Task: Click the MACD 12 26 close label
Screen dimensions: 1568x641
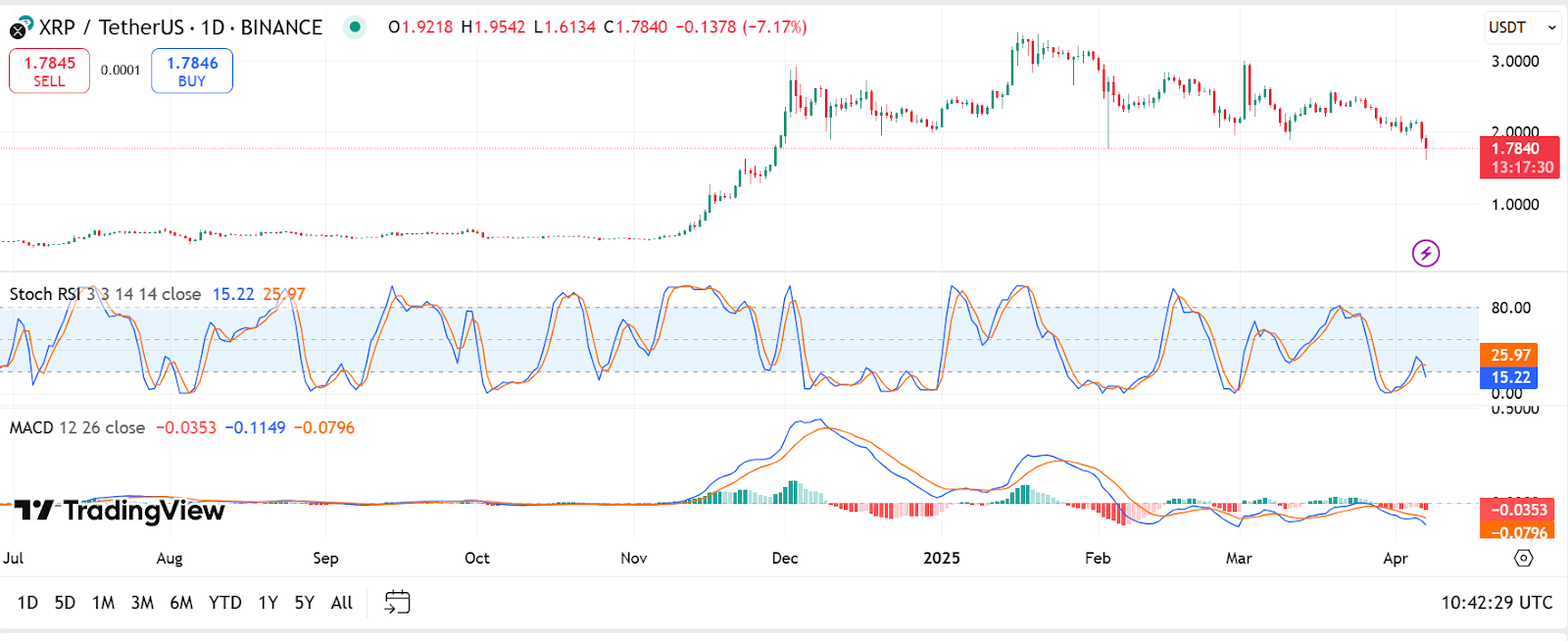Action: pos(77,427)
